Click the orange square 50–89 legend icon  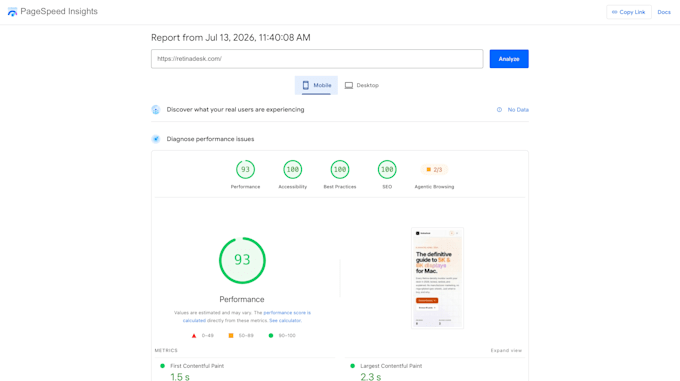click(x=231, y=335)
